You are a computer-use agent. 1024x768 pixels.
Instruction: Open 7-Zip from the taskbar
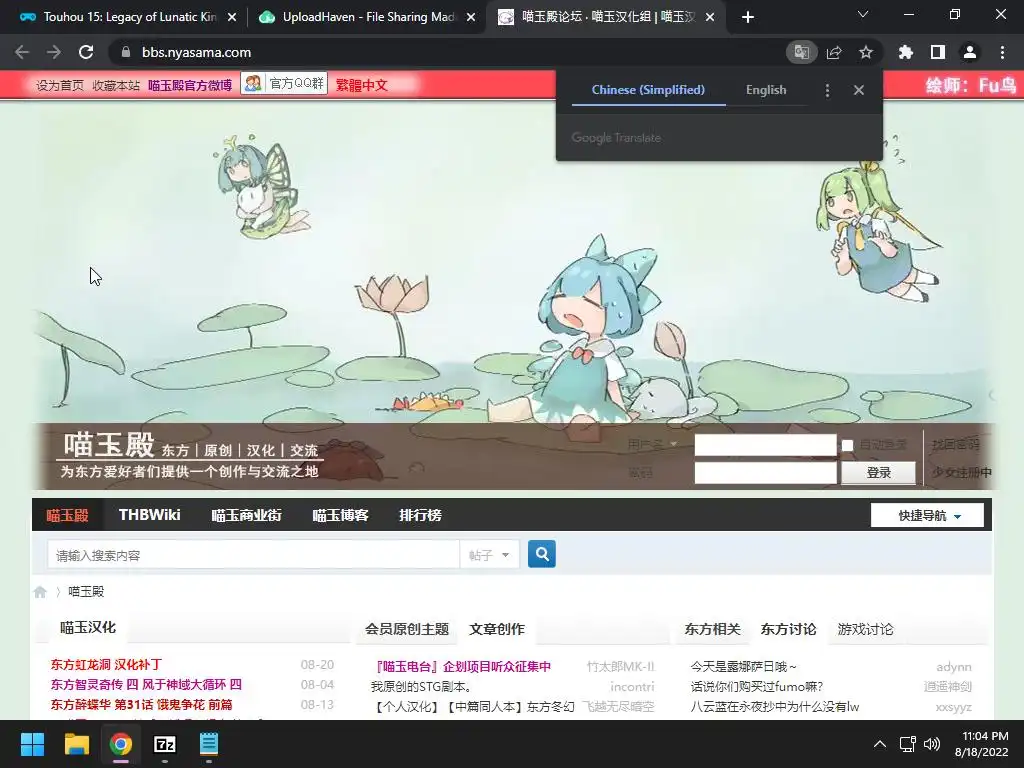pyautogui.click(x=165, y=744)
